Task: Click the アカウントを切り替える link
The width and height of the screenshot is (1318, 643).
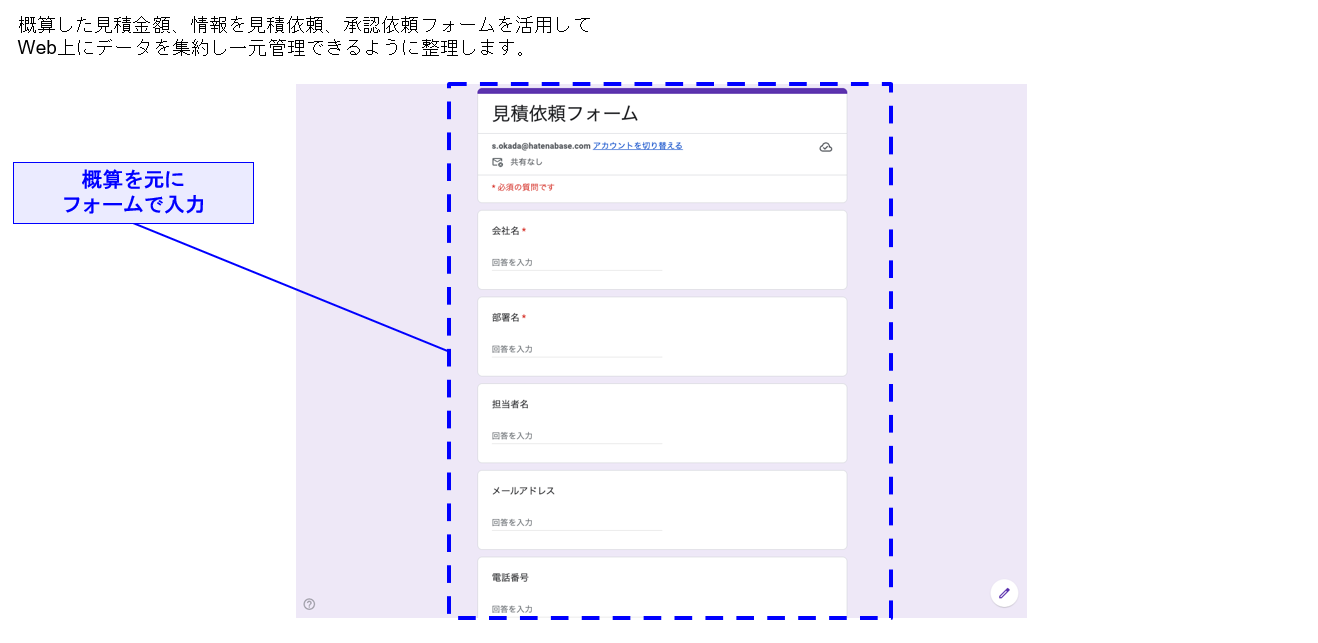Action: click(637, 145)
